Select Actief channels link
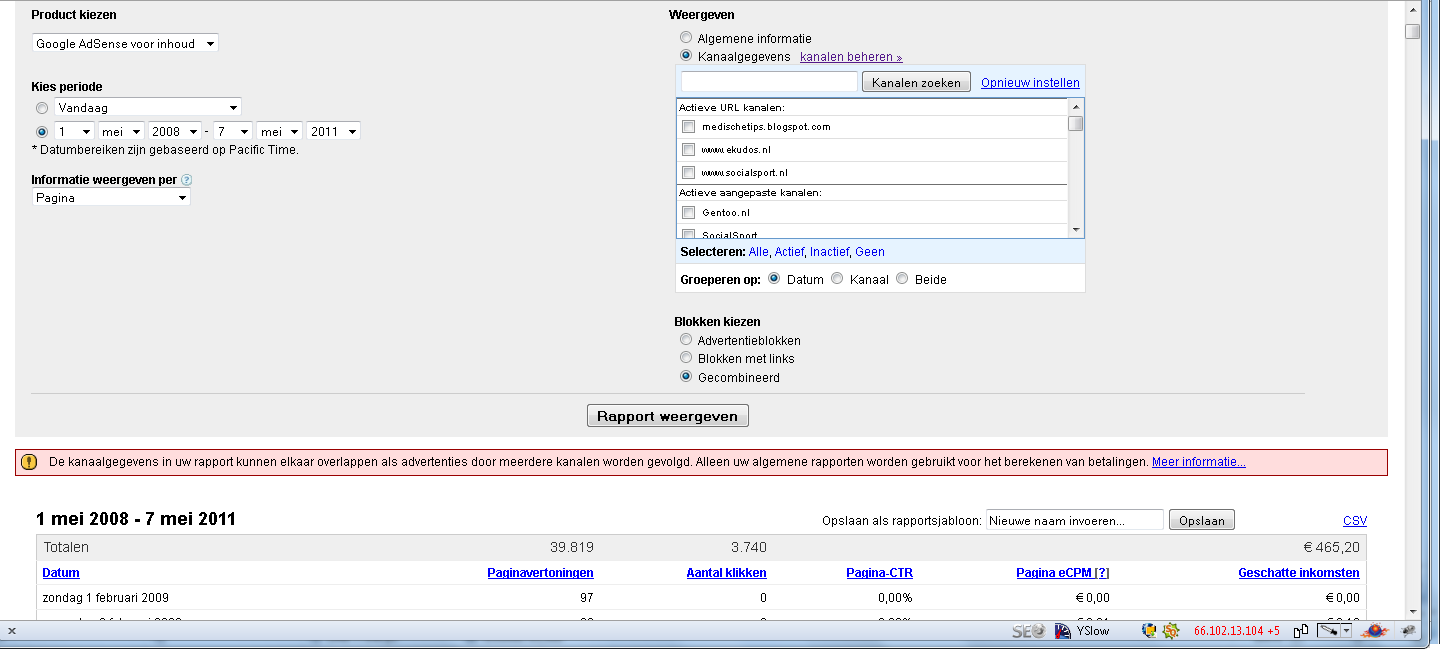Screen dimensions: 1440x649 click(x=789, y=252)
